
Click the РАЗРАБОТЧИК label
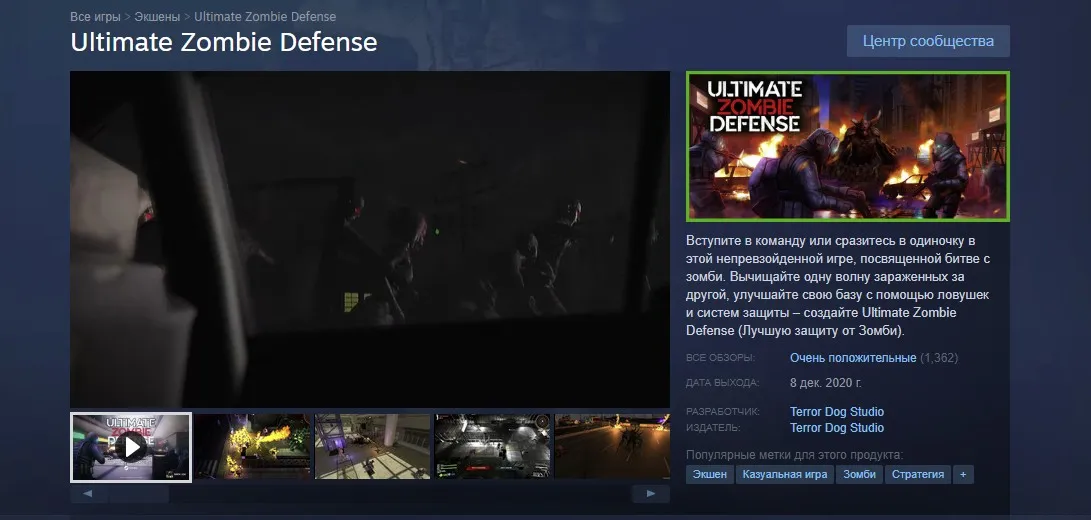(x=722, y=411)
